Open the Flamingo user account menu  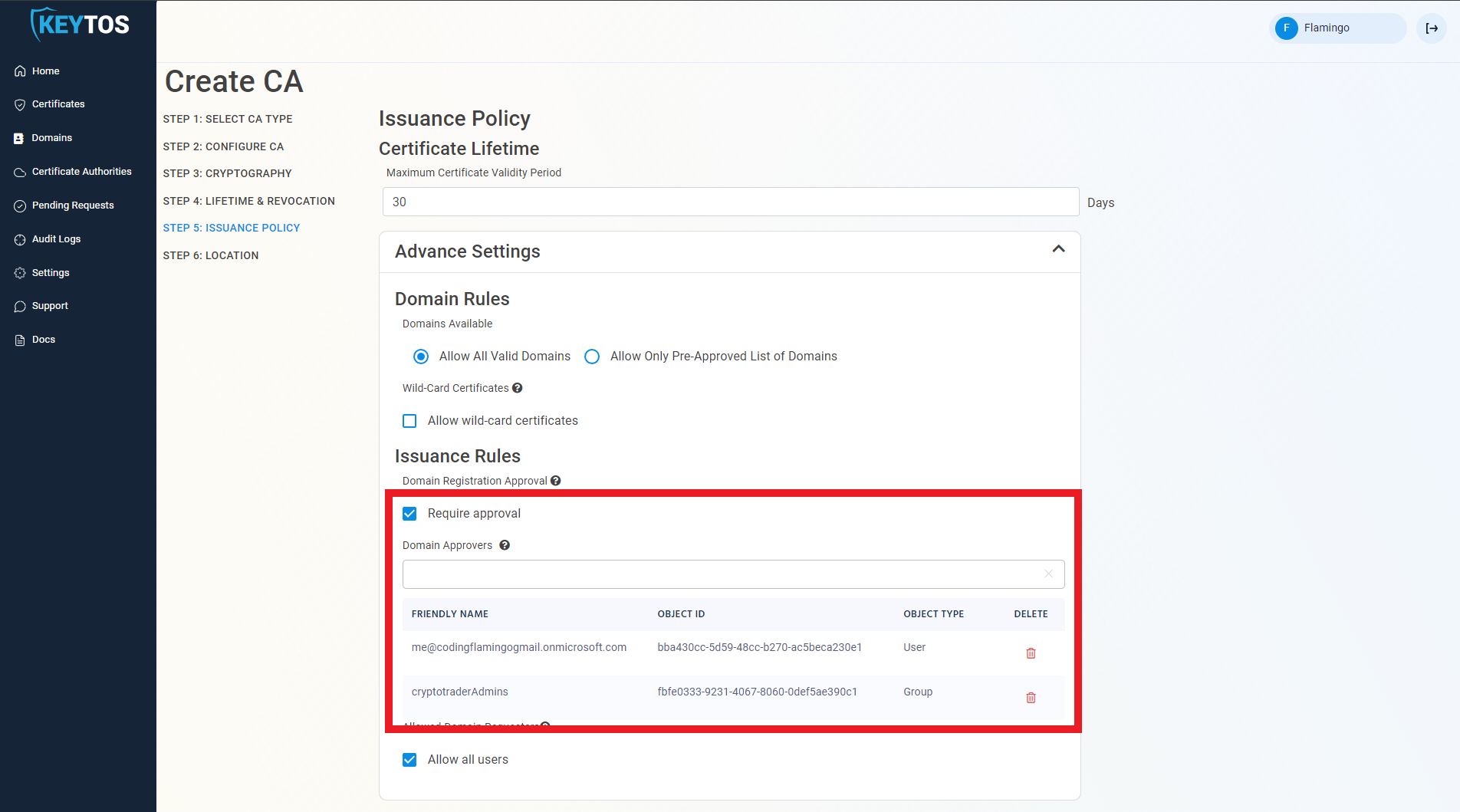1337,28
